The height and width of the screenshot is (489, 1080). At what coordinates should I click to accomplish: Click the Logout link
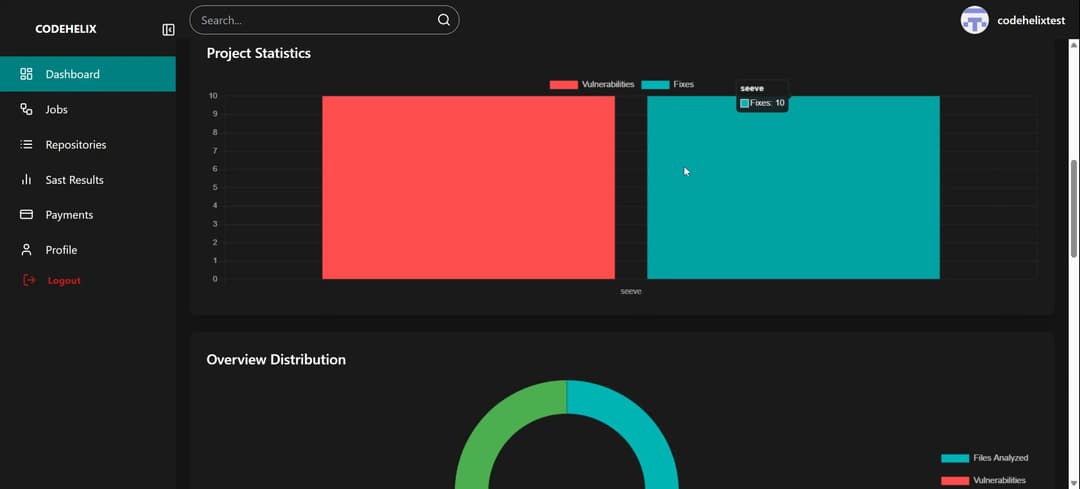64,280
